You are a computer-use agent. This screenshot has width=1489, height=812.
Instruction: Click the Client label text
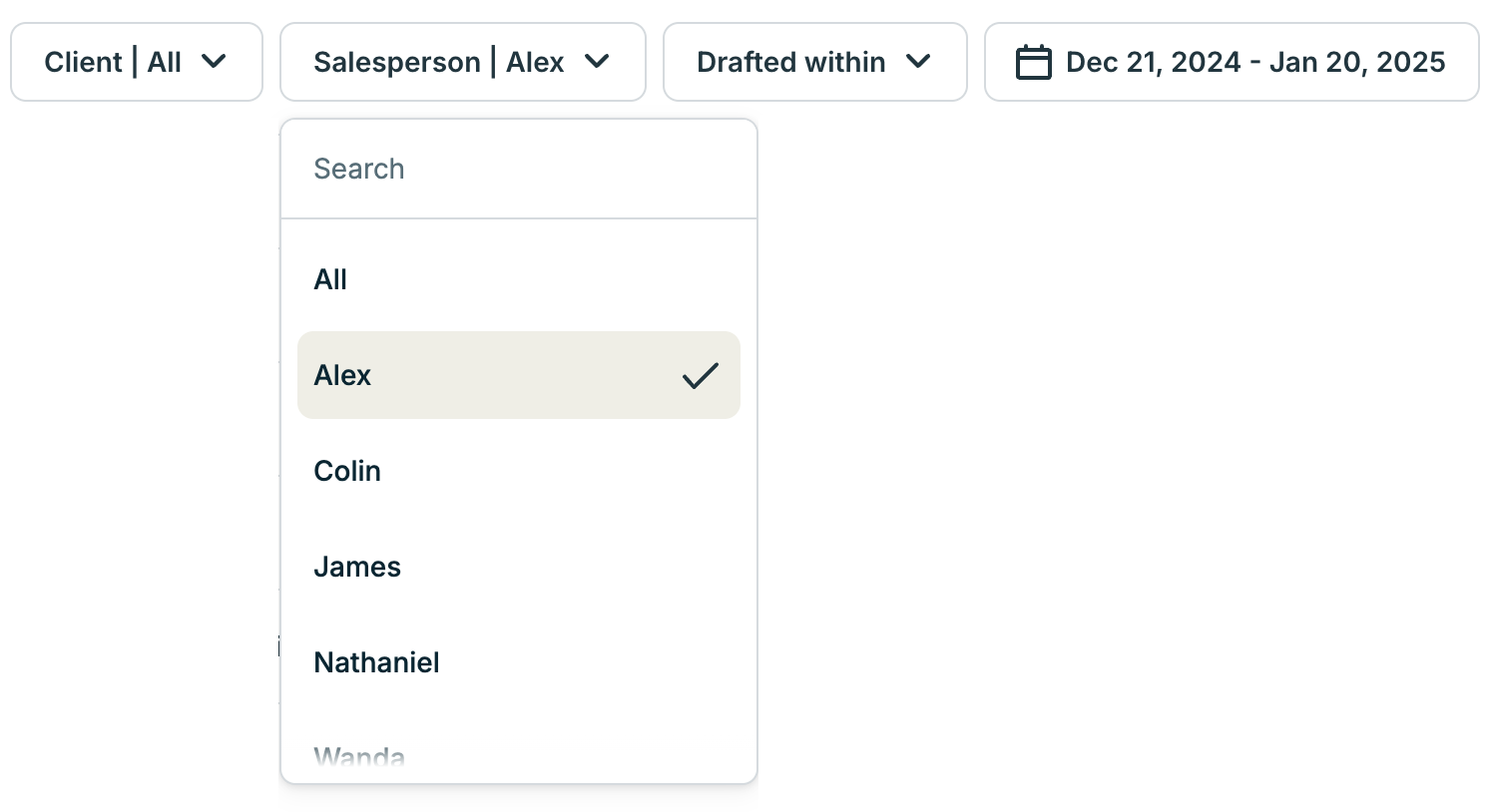[83, 62]
